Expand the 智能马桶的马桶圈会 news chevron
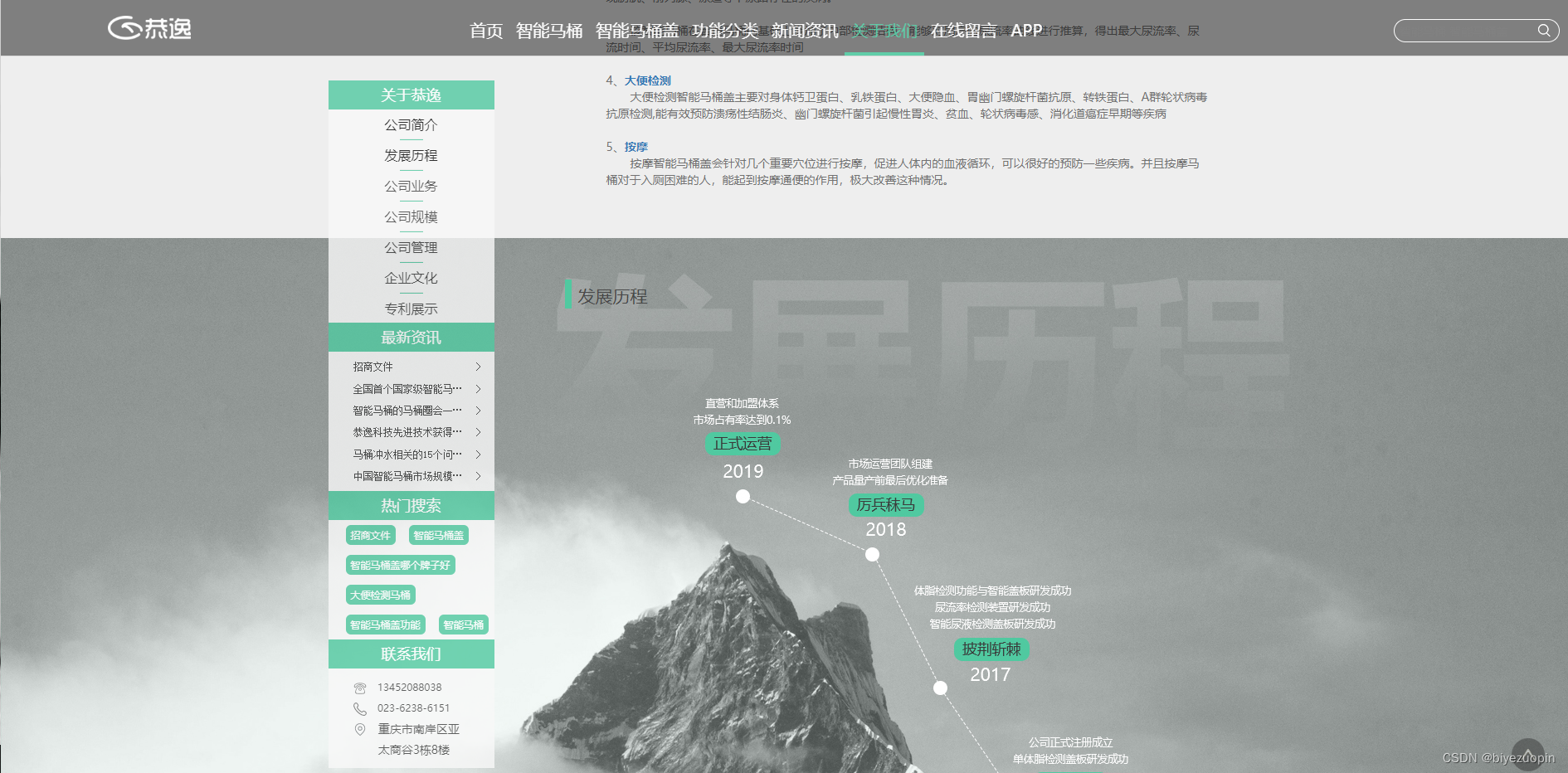 pyautogui.click(x=479, y=411)
